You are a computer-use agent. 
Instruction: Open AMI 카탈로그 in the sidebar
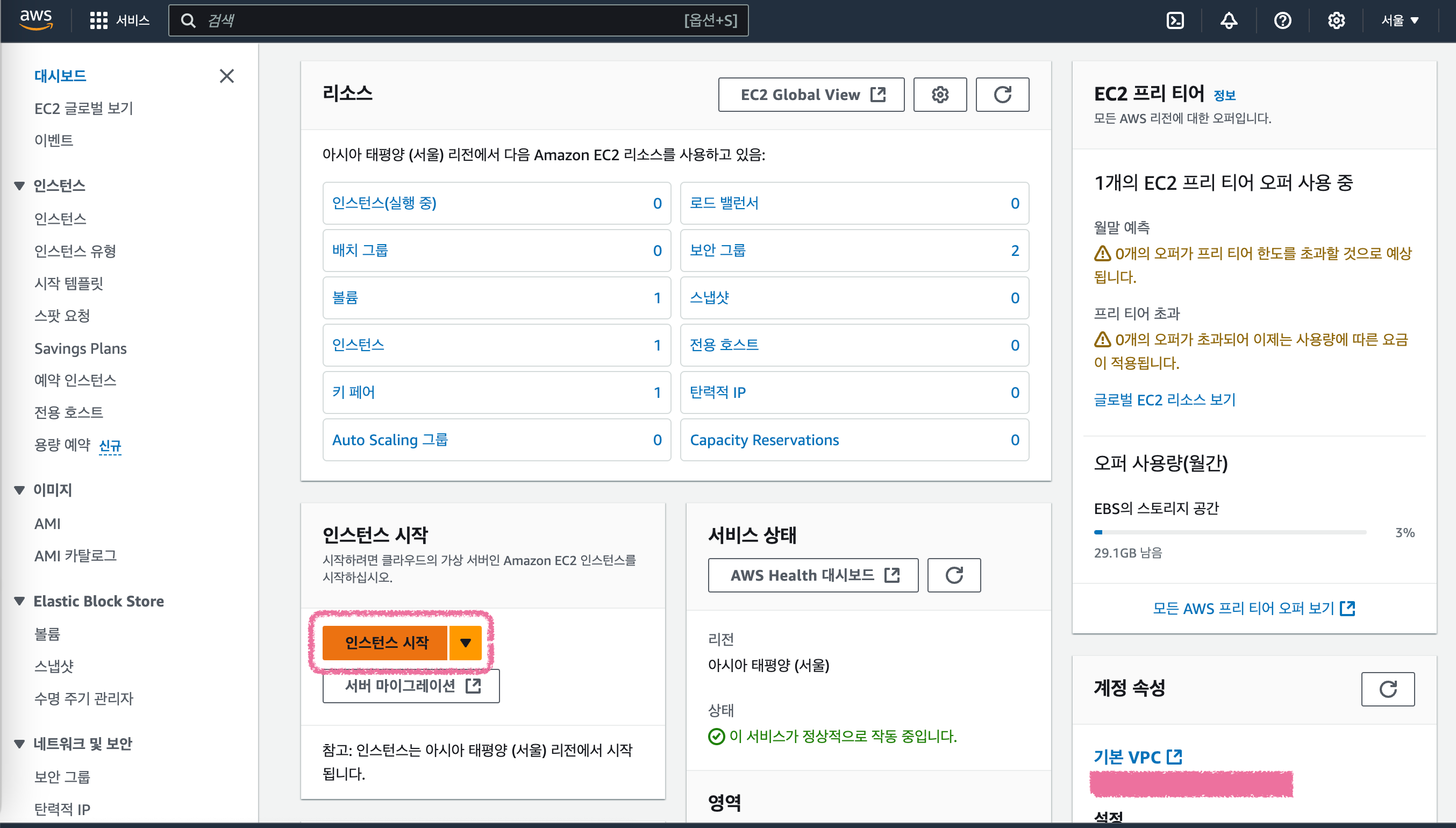(75, 555)
